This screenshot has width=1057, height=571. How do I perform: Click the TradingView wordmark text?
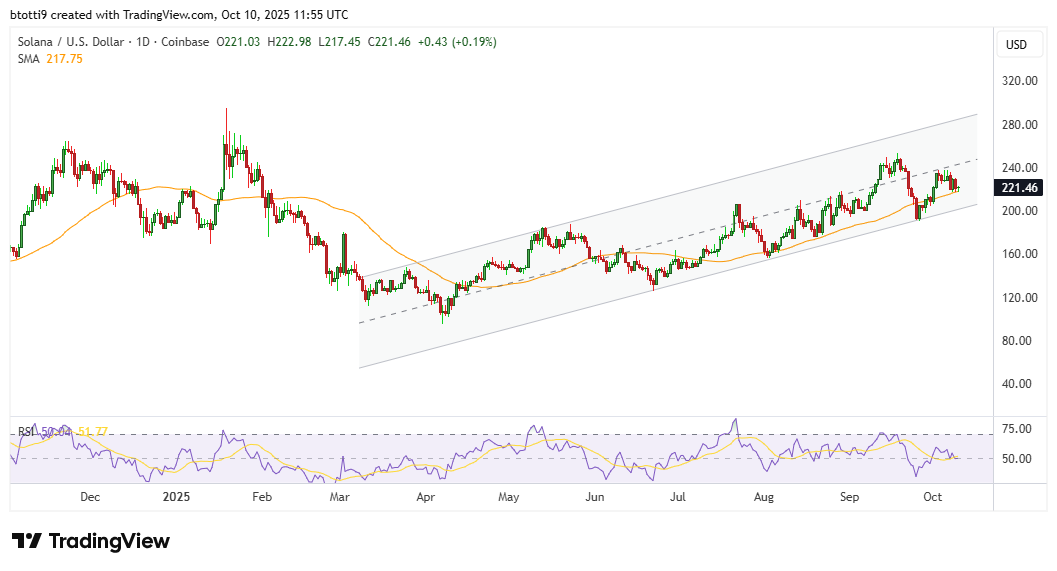coord(109,541)
